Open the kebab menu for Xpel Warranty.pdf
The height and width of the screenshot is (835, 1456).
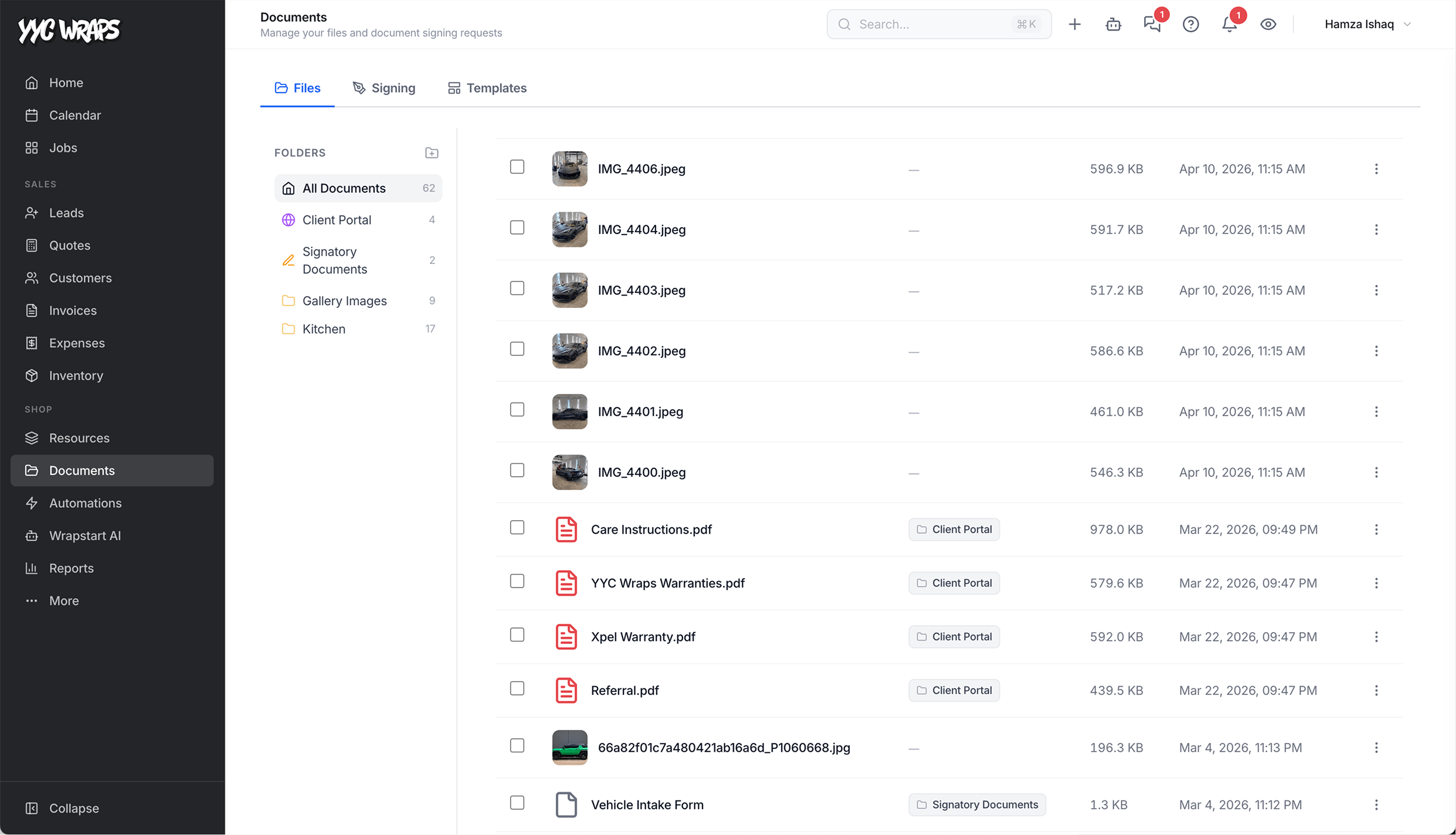point(1376,637)
